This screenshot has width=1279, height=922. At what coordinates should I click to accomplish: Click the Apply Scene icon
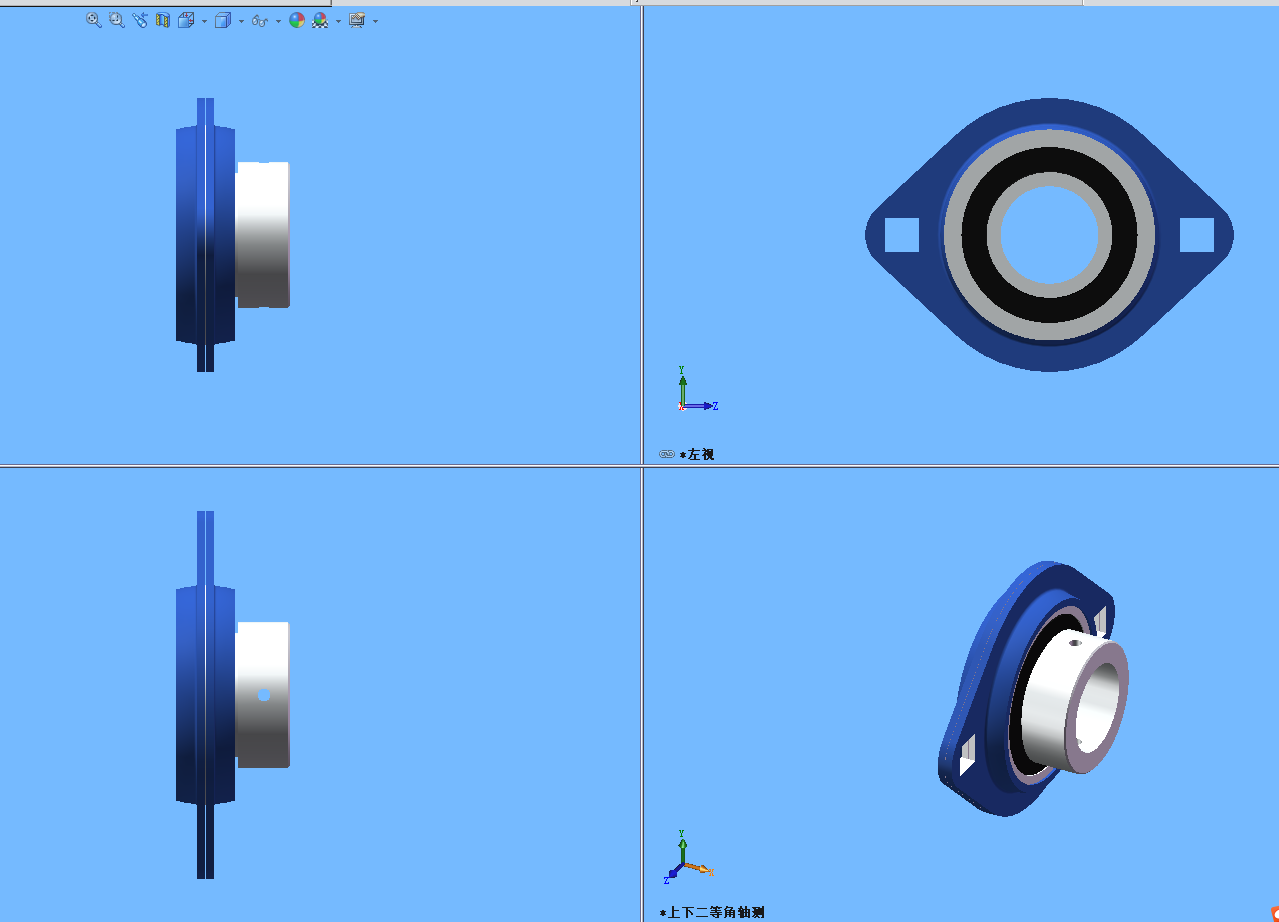[x=320, y=20]
